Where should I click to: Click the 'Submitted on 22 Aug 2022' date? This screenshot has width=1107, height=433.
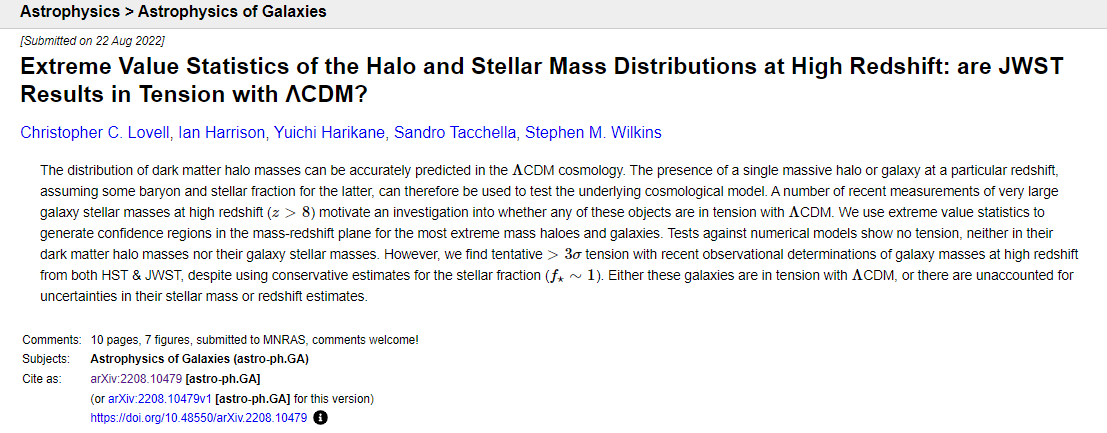[93, 40]
